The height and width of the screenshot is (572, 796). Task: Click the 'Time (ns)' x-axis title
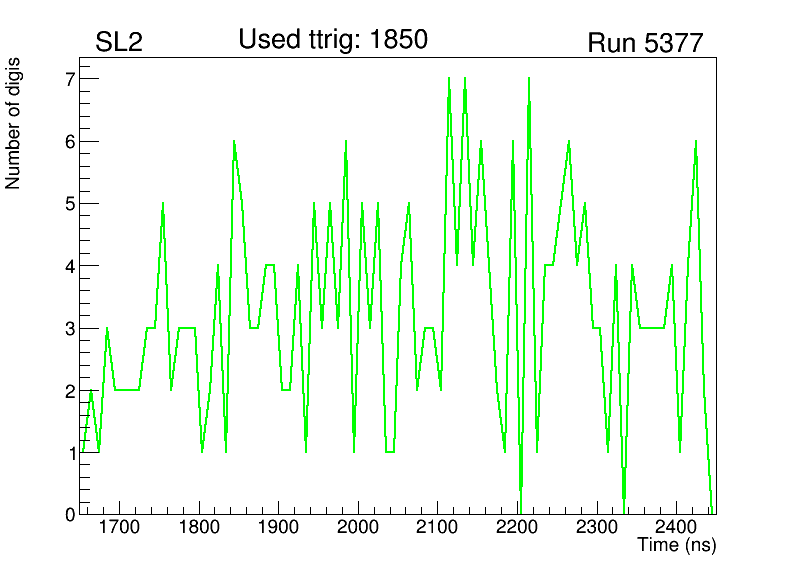coord(677,546)
